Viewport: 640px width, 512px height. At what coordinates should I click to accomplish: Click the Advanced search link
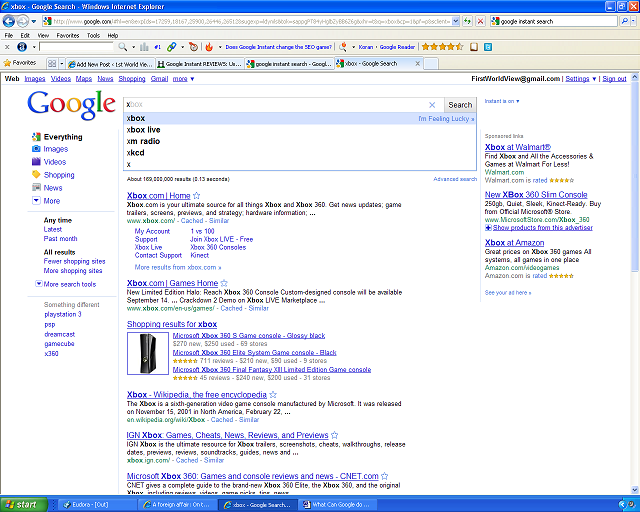coord(455,179)
